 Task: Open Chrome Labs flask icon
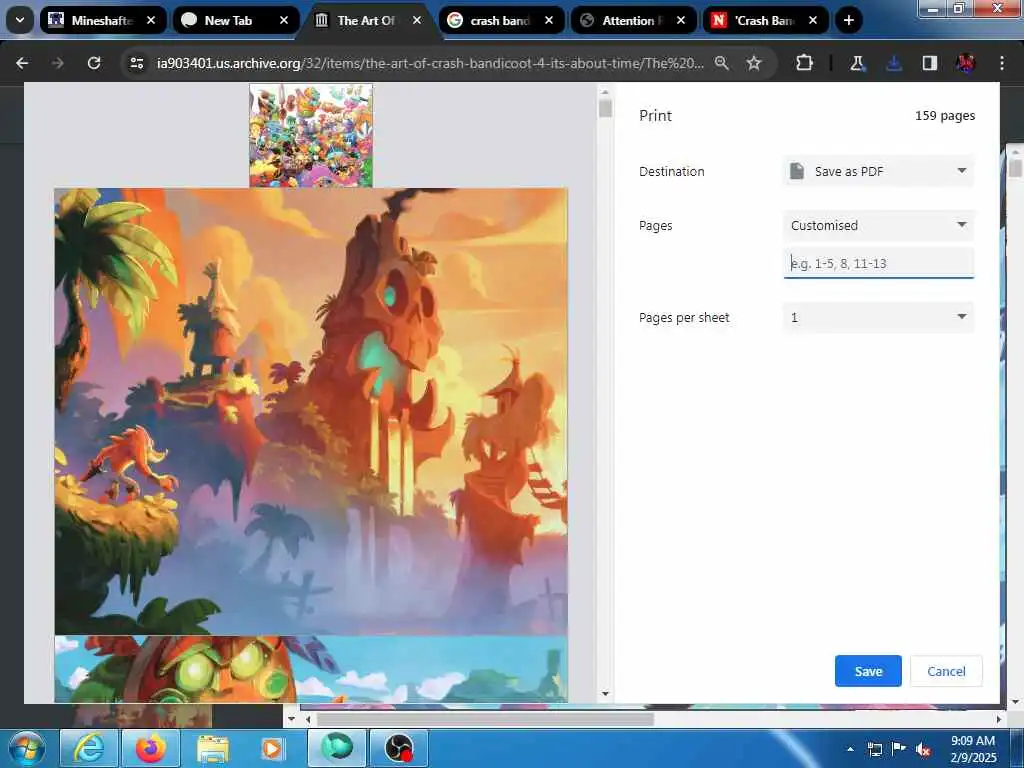[857, 63]
